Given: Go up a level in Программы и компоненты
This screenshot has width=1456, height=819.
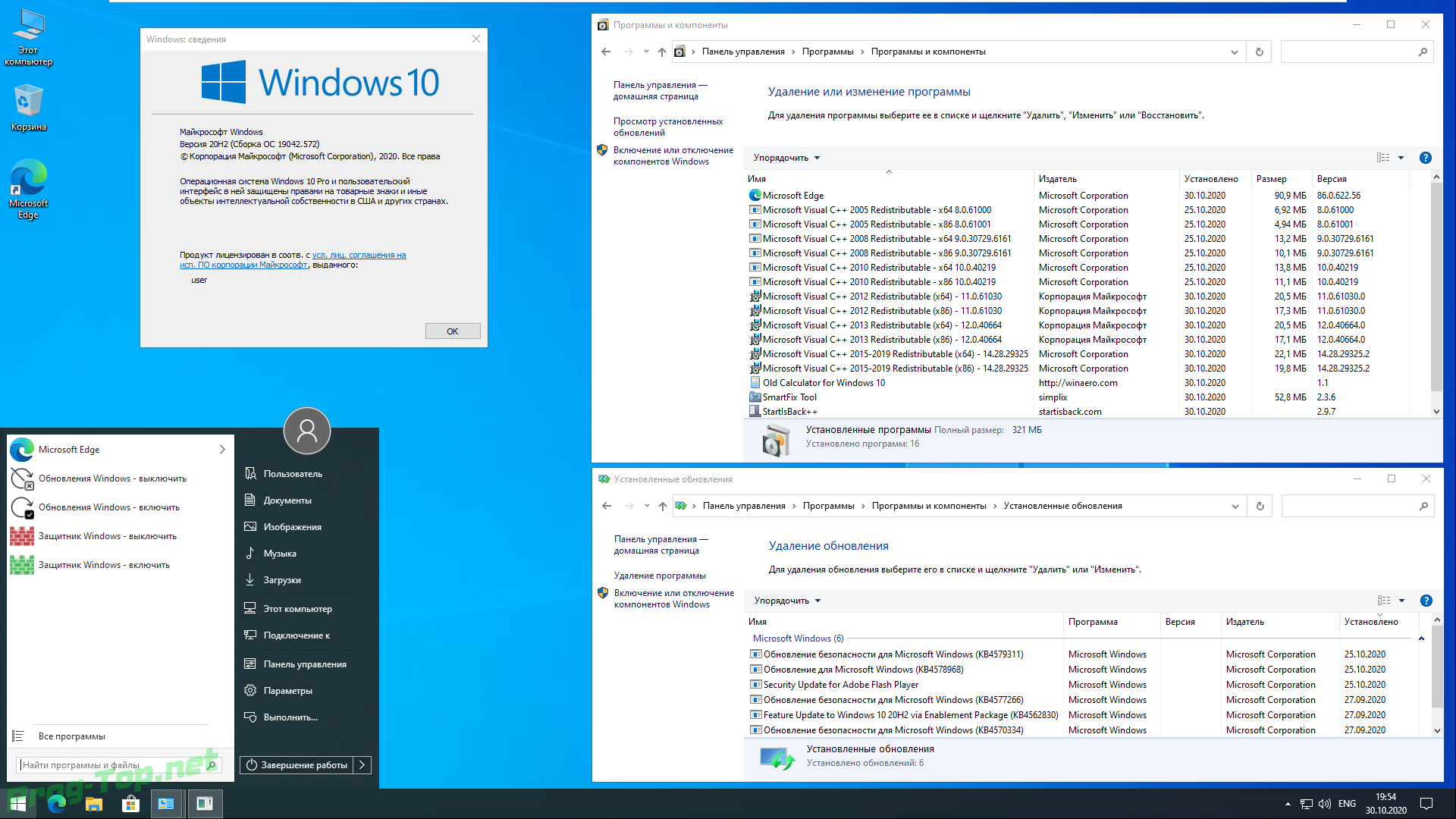Looking at the screenshot, I should [661, 52].
